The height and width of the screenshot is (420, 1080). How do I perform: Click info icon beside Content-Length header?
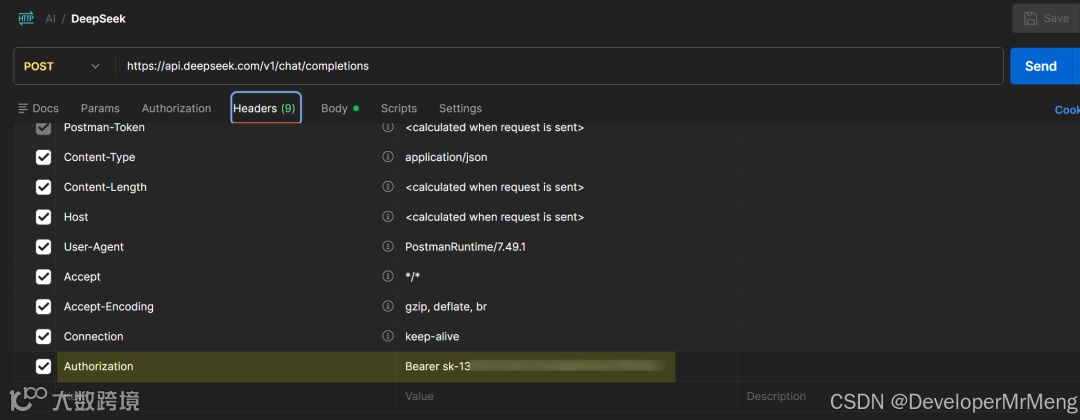point(388,187)
